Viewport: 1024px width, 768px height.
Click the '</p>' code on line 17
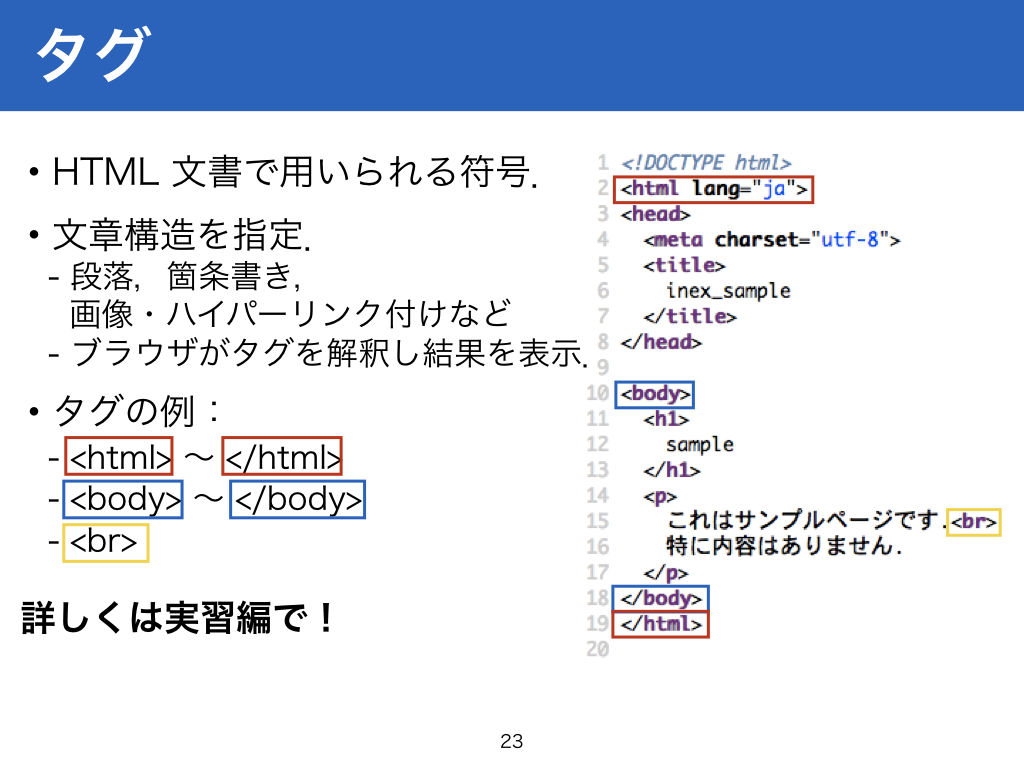tap(666, 573)
